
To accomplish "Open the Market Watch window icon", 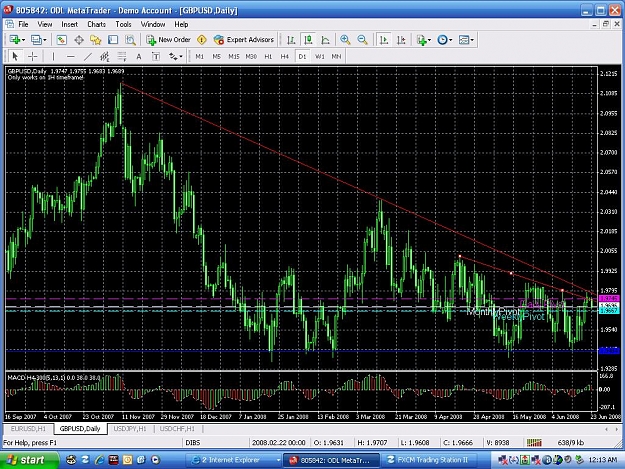I will 62,40.
